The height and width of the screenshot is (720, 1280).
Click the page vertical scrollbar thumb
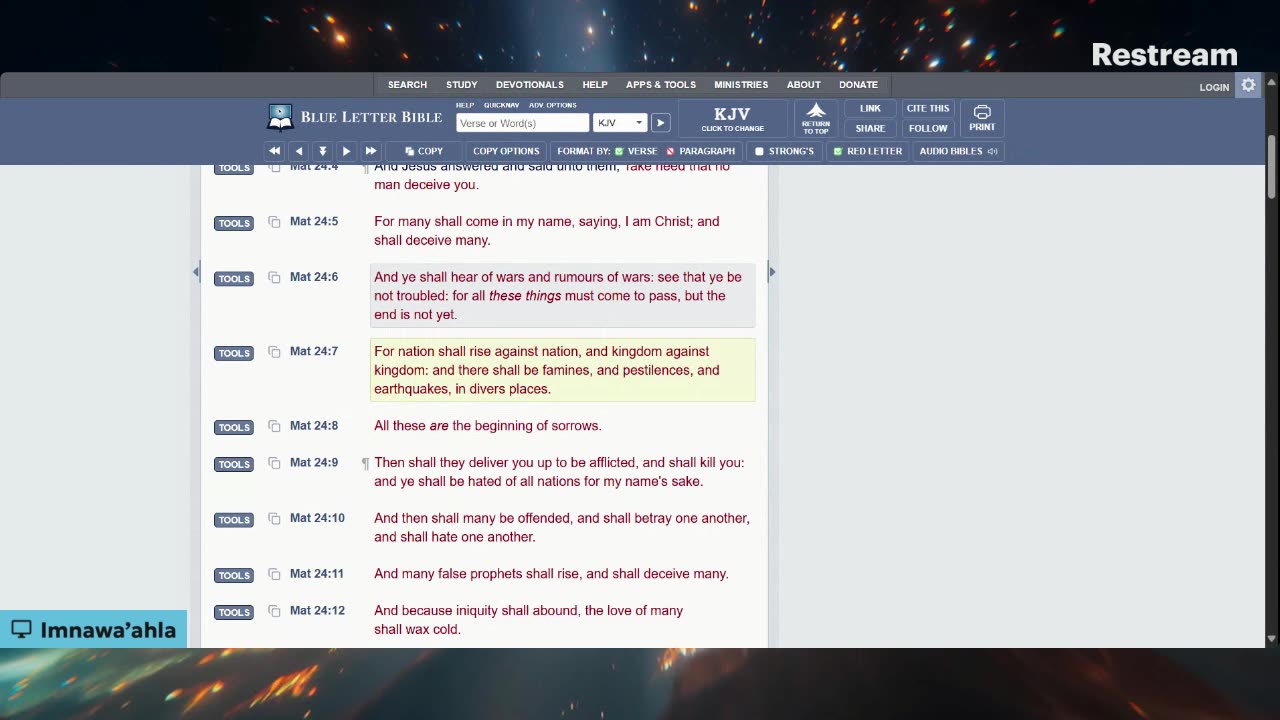click(1272, 166)
